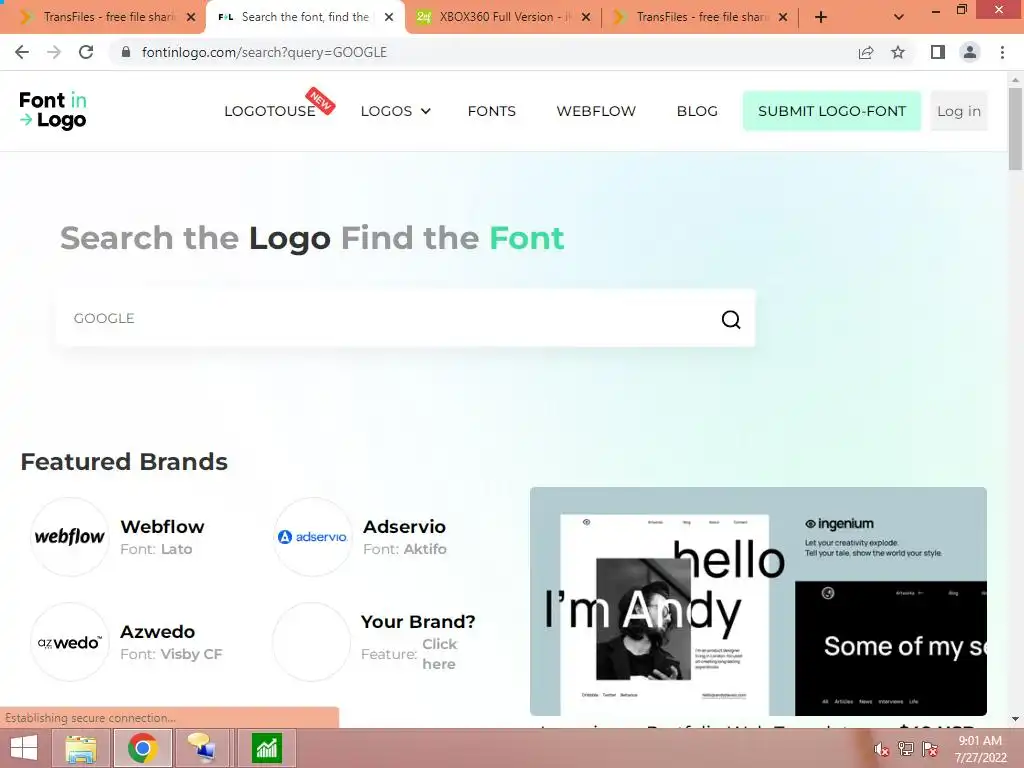Reload the fontinlogo page
Screen dimensions: 1024x768
coord(86,52)
